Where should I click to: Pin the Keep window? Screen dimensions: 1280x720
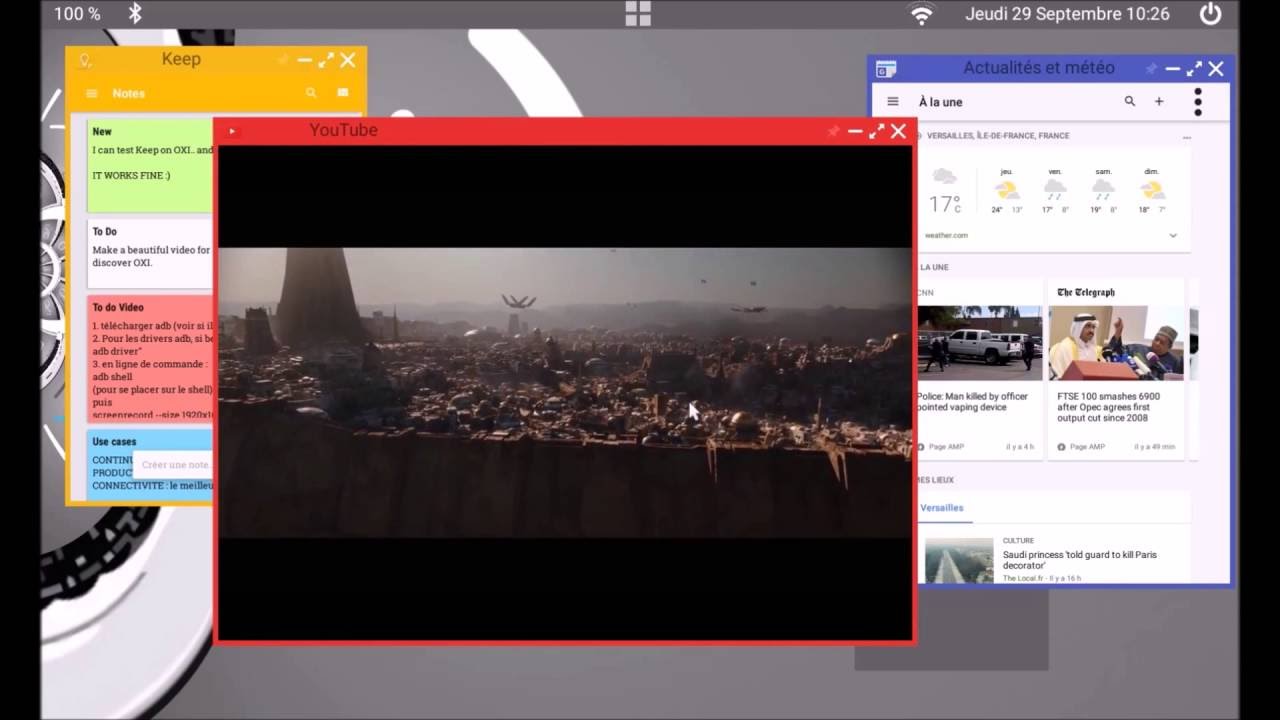(283, 61)
